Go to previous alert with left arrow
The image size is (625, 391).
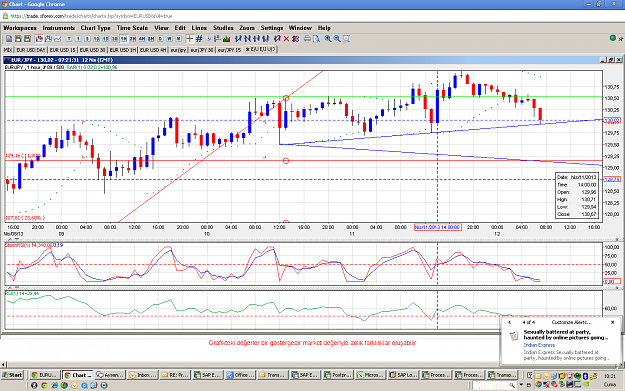(509, 322)
